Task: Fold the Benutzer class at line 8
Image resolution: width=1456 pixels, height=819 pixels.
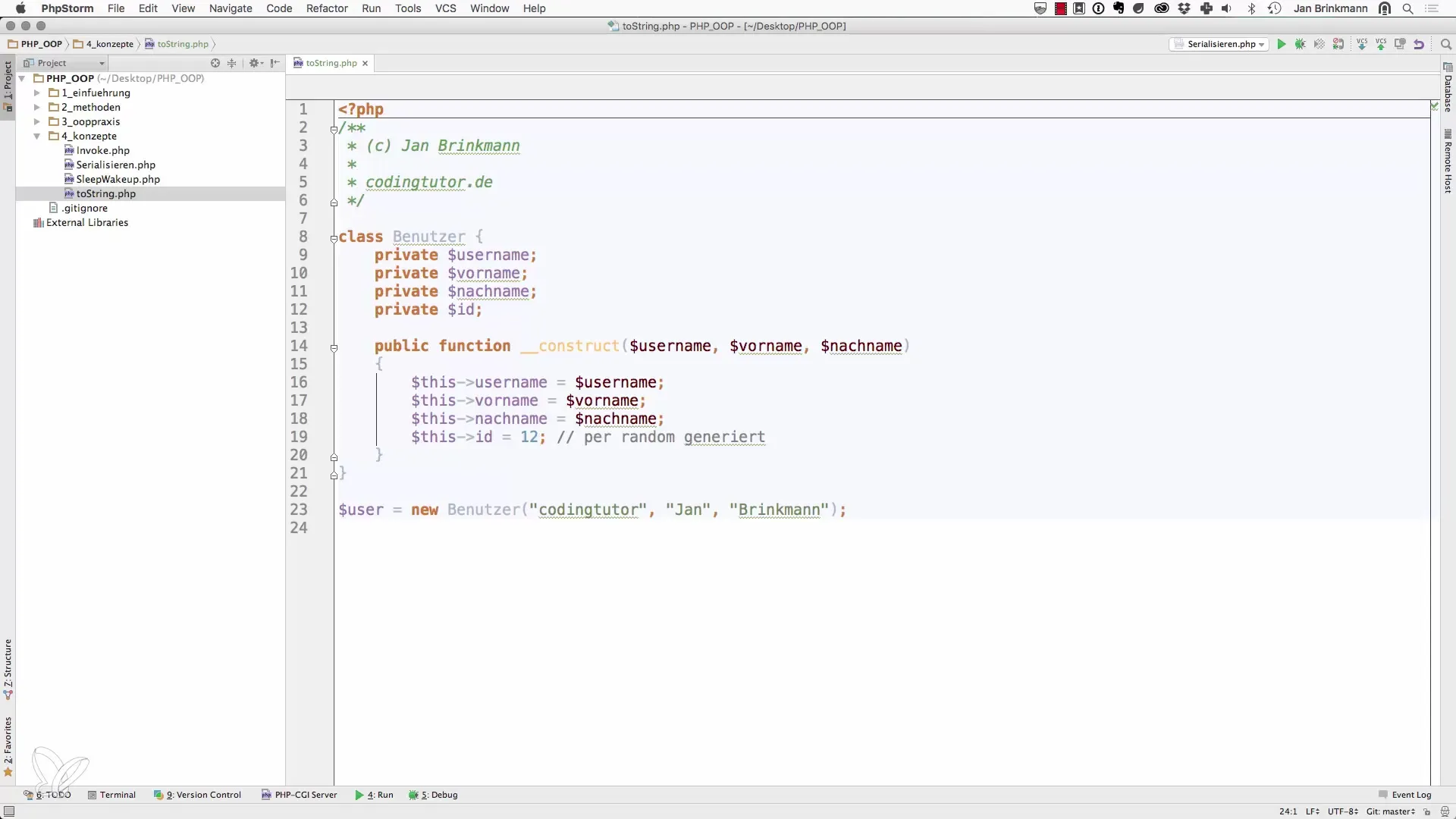Action: click(x=334, y=238)
